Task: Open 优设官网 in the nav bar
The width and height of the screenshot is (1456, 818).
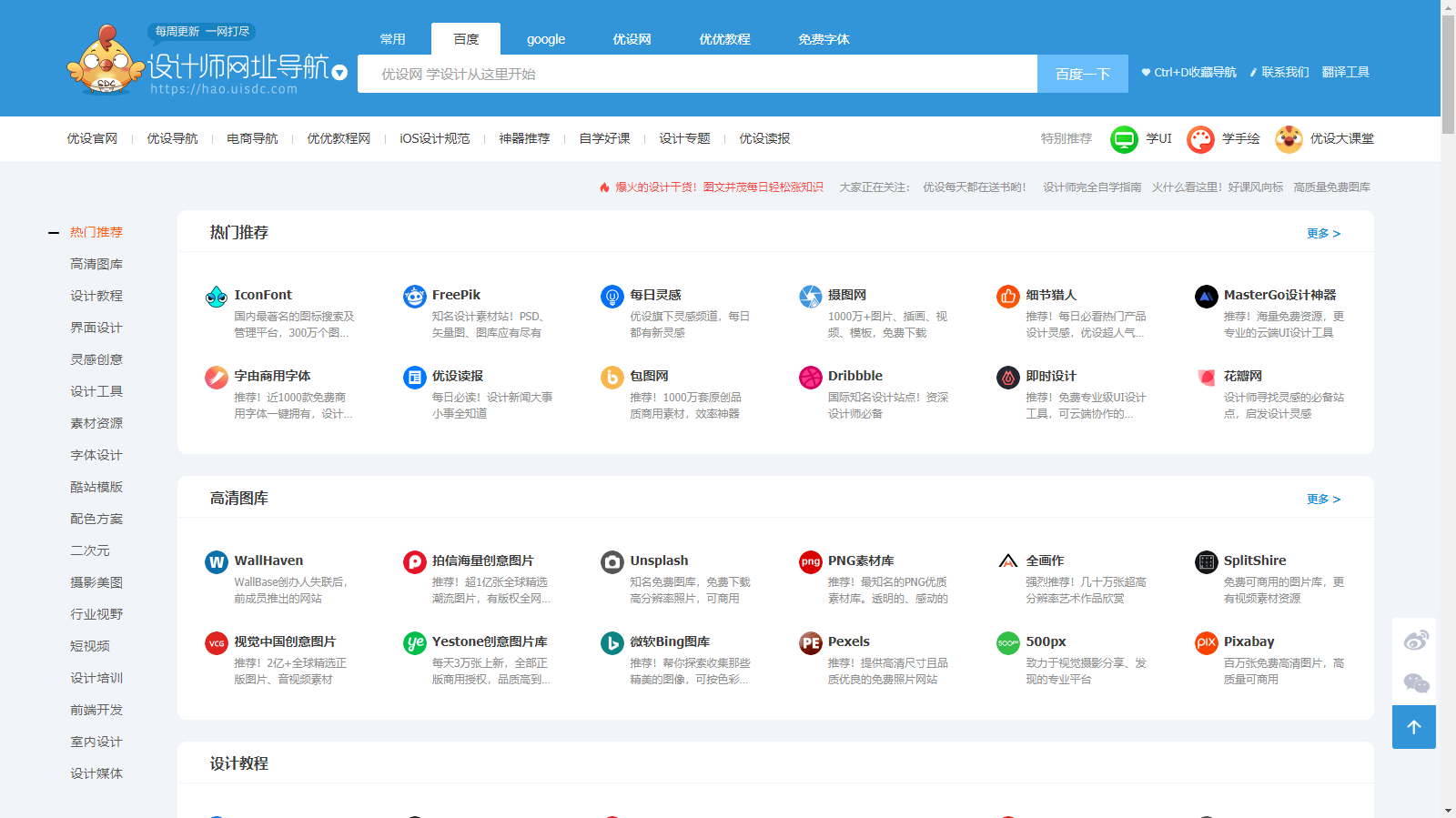Action: point(92,138)
